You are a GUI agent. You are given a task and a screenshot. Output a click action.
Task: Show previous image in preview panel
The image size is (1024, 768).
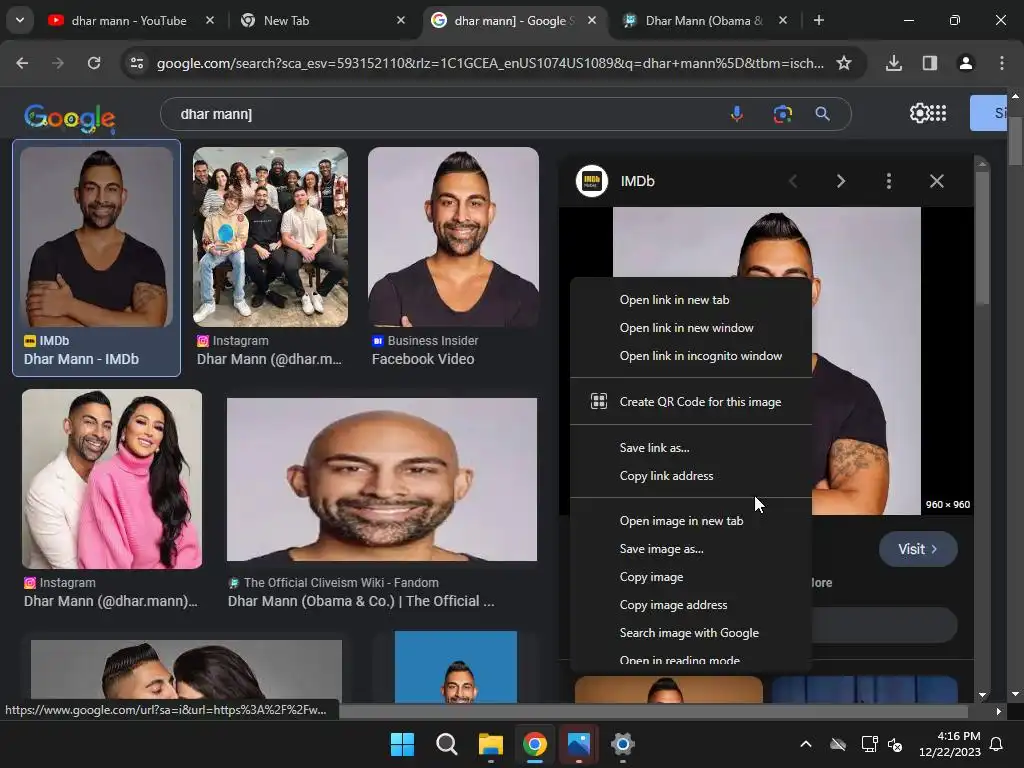click(793, 181)
